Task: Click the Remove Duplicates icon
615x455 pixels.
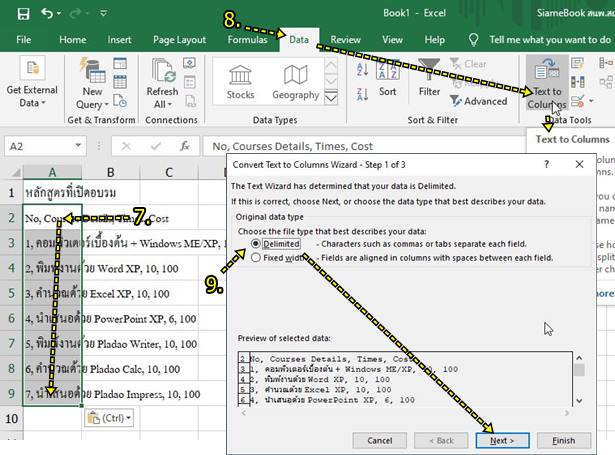Action: 577,82
